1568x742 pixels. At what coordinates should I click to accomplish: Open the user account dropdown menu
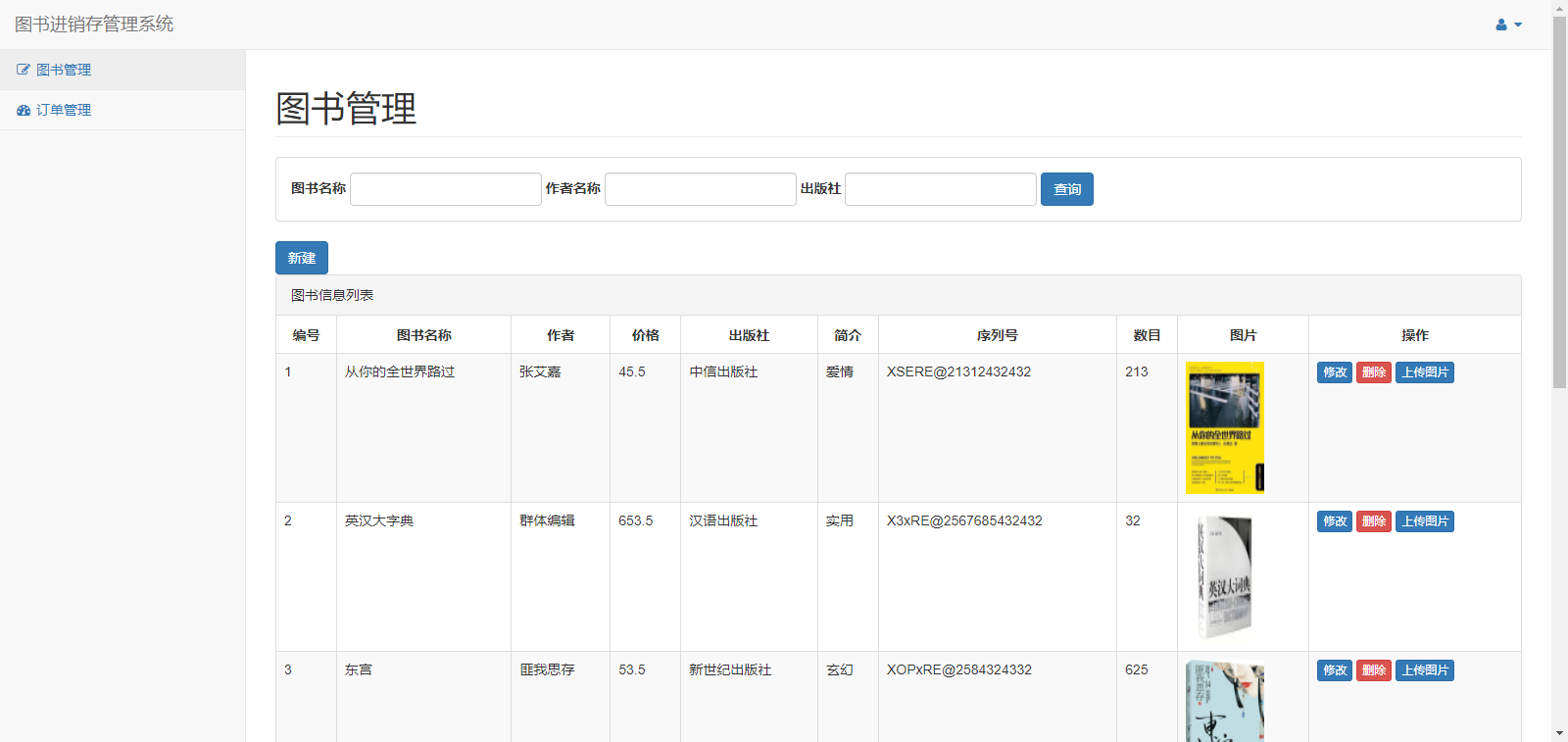click(x=1508, y=25)
